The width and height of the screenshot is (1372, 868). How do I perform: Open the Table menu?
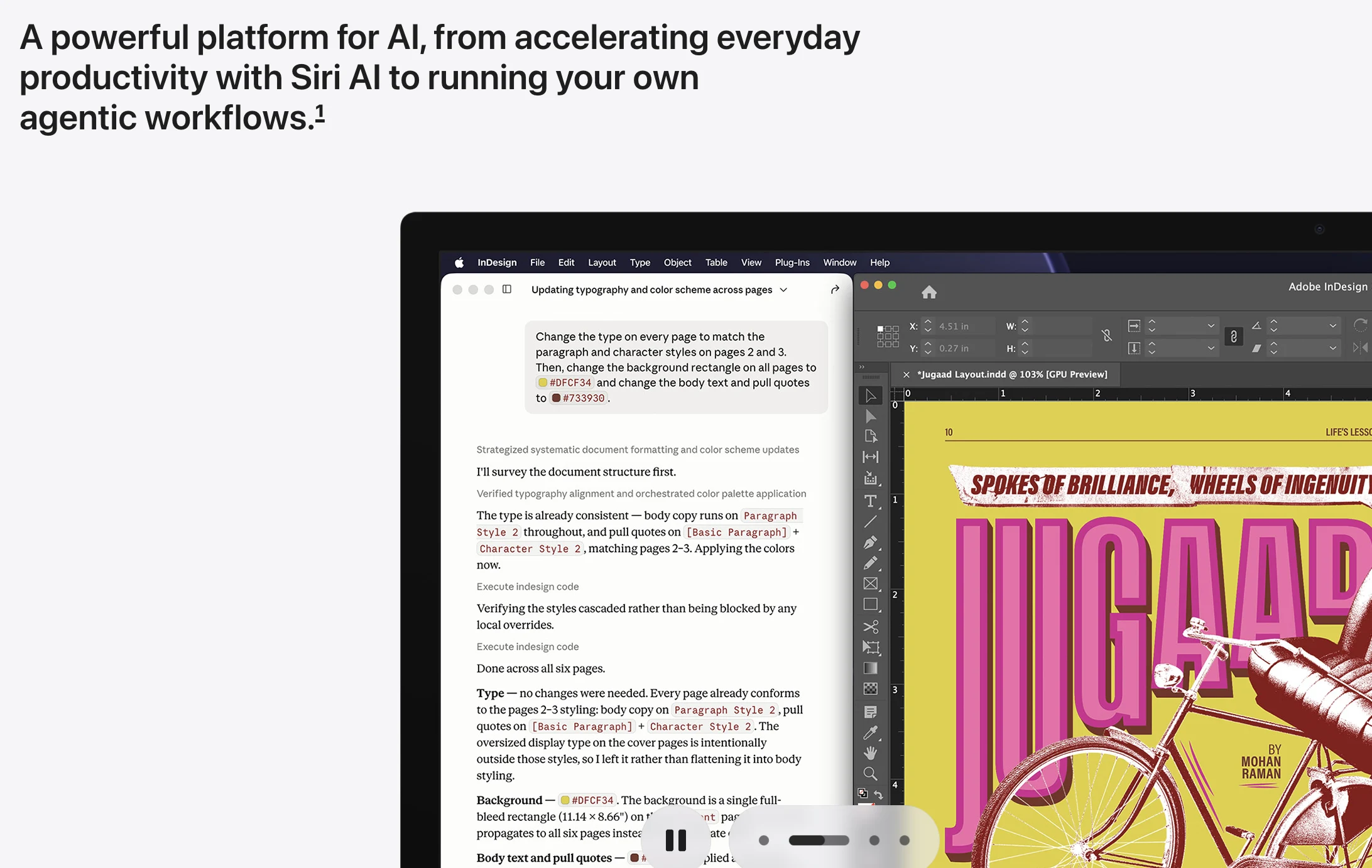coord(716,263)
